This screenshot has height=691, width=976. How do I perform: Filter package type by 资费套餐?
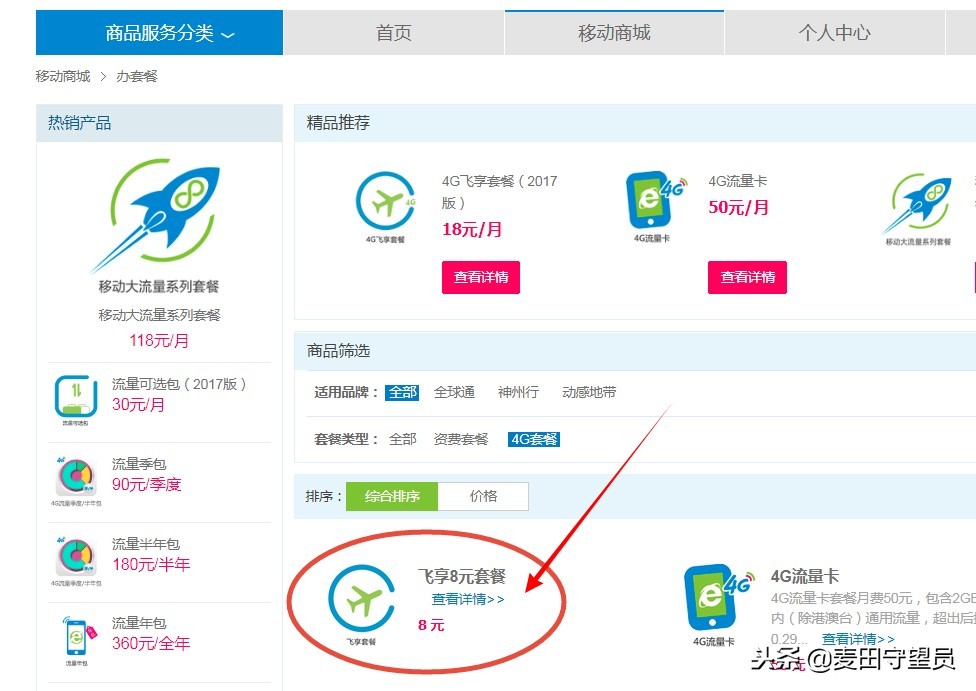click(461, 439)
